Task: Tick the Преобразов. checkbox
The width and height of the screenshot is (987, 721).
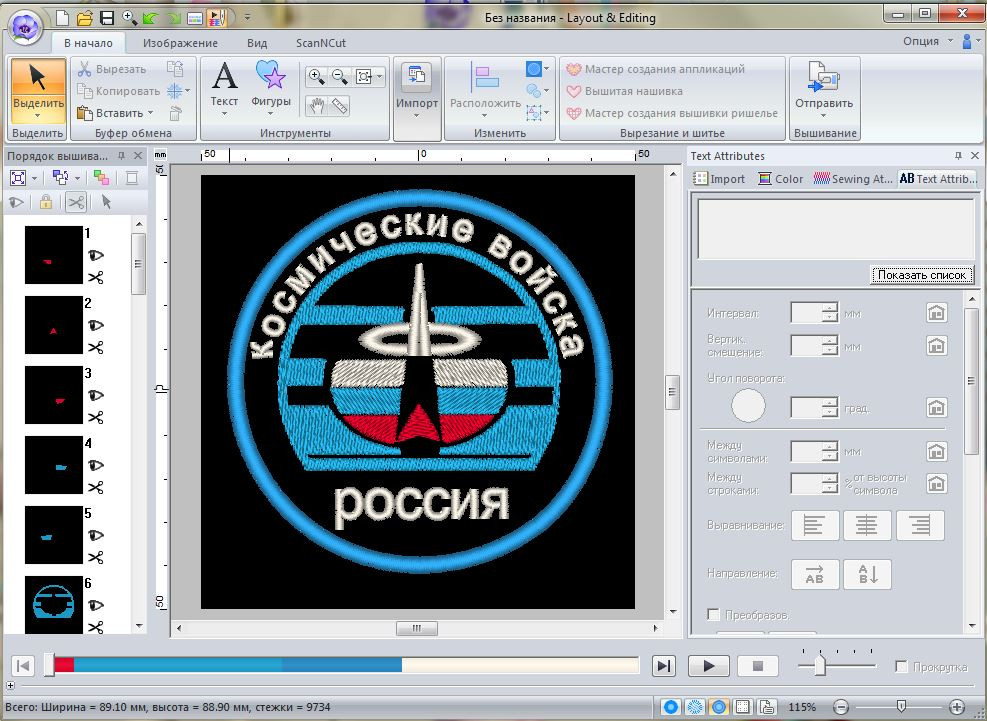Action: 713,614
